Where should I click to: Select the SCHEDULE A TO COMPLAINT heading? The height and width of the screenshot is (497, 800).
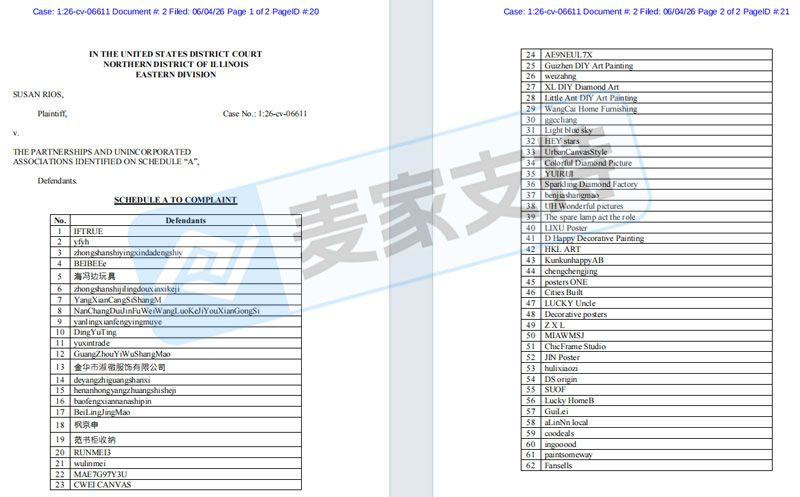[176, 200]
